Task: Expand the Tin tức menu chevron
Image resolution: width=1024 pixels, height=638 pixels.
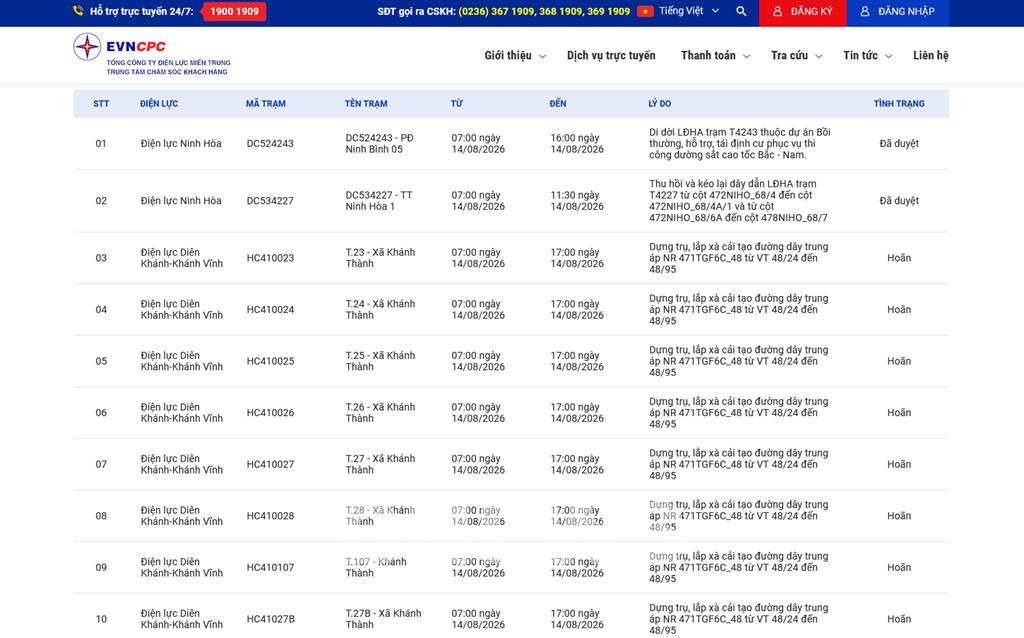Action: 888,56
